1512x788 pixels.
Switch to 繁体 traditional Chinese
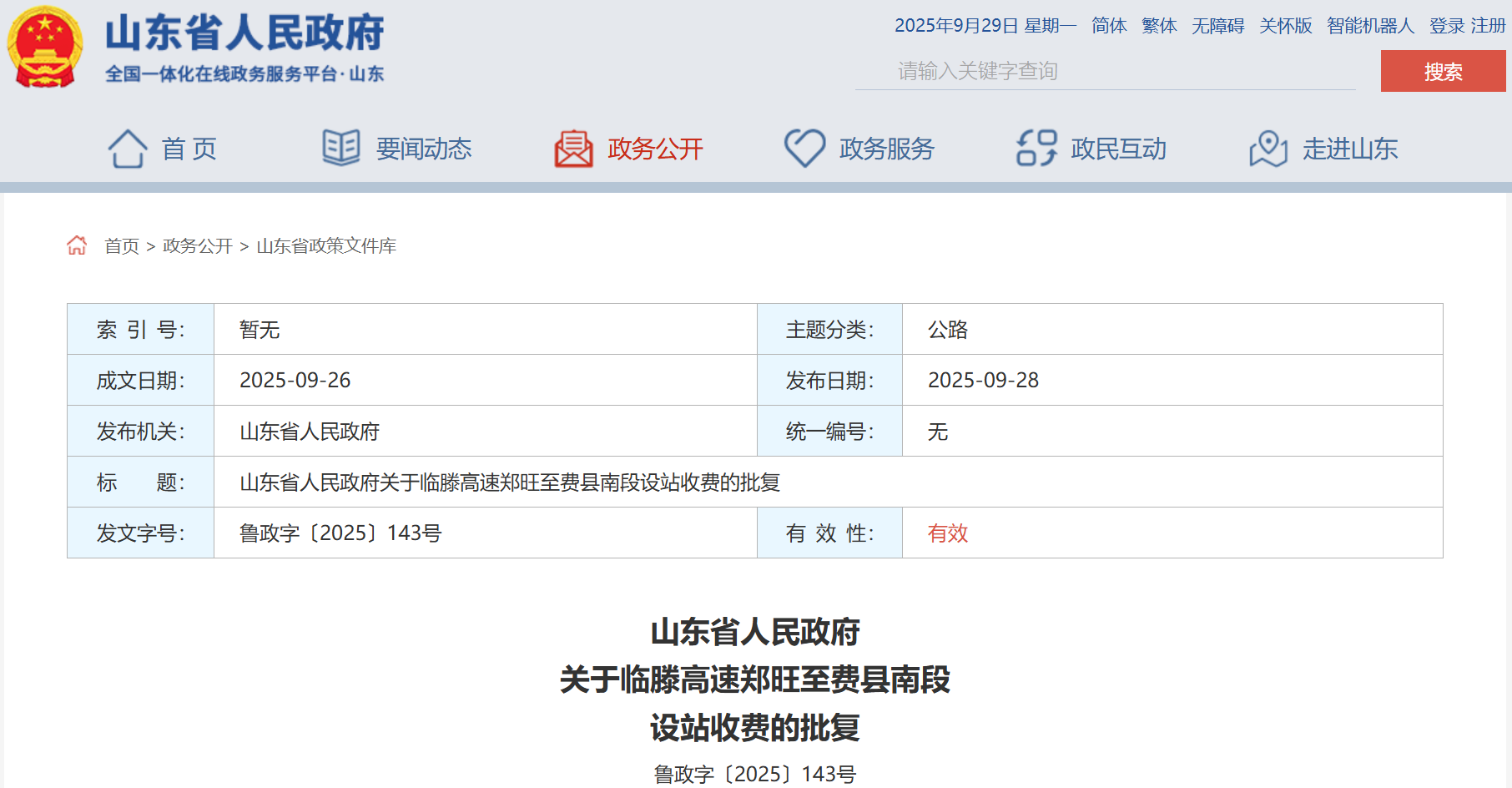tap(1159, 26)
